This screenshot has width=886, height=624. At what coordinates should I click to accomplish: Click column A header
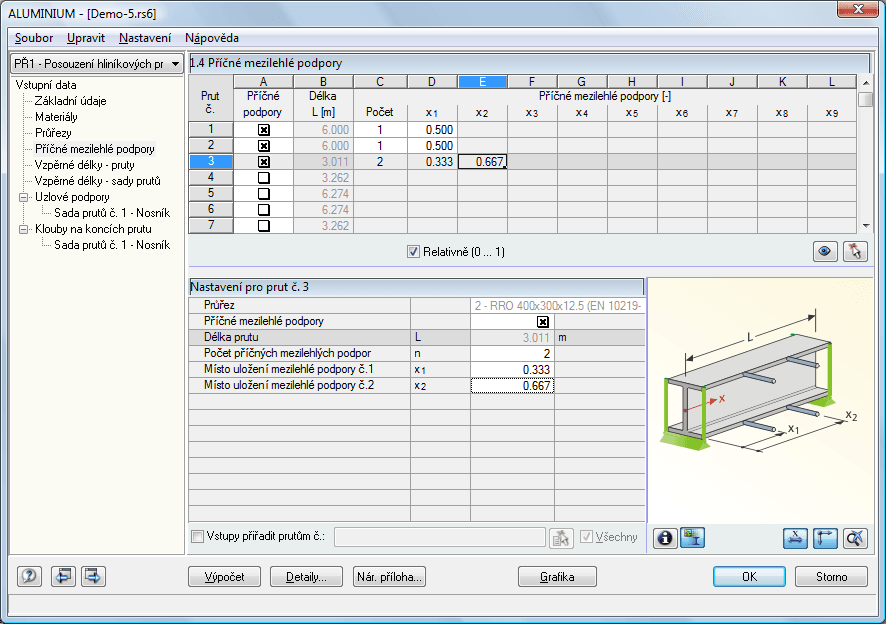click(263, 81)
